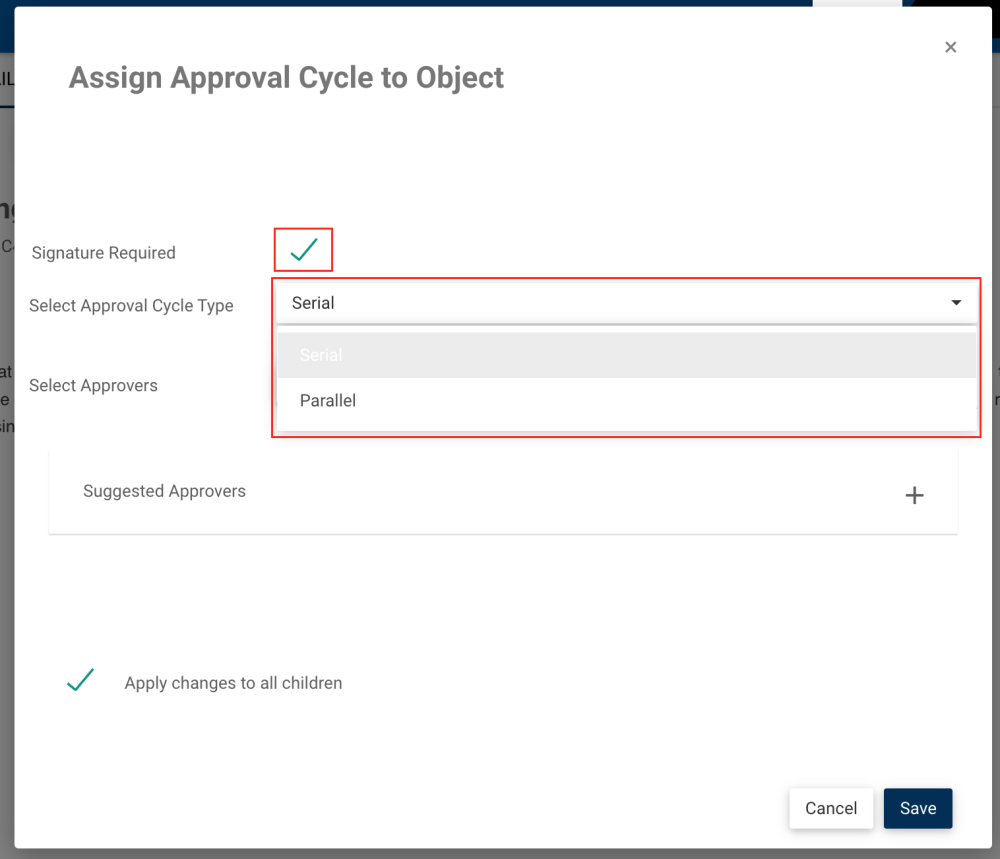Click the Apply changes to all children text
Image resolution: width=1000 pixels, height=859 pixels.
[233, 684]
